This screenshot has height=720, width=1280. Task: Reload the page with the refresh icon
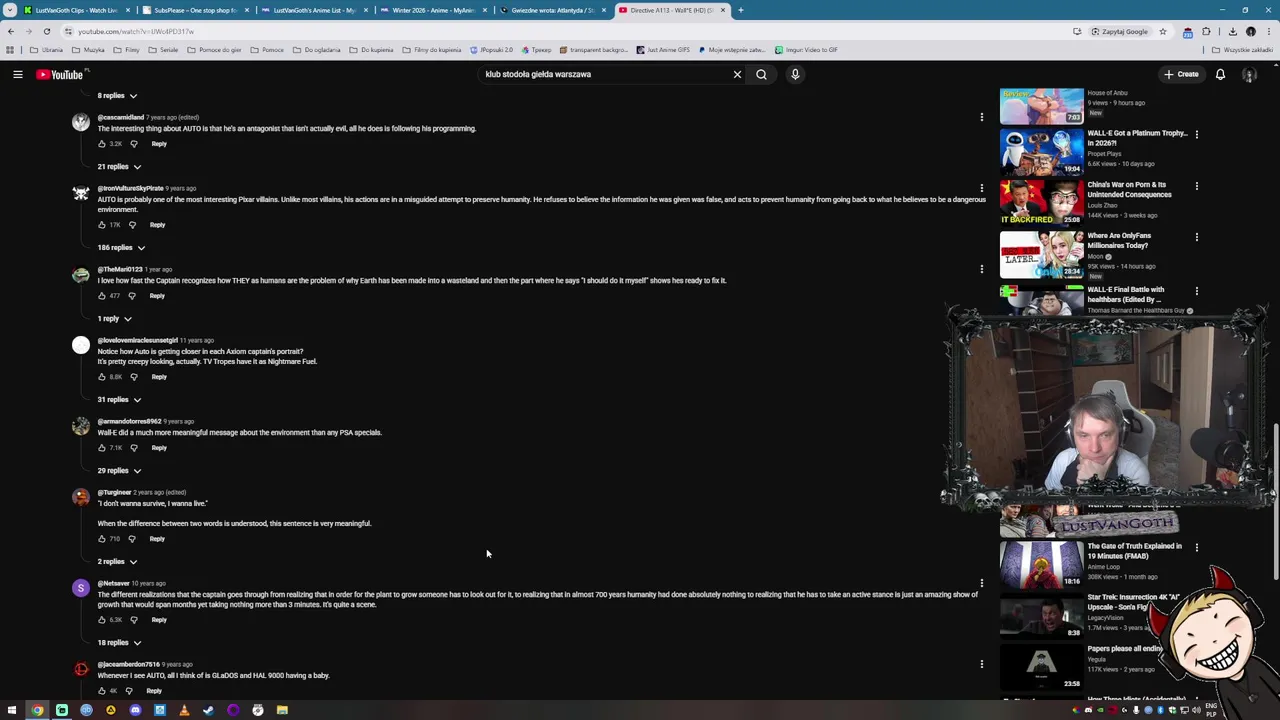(46, 31)
